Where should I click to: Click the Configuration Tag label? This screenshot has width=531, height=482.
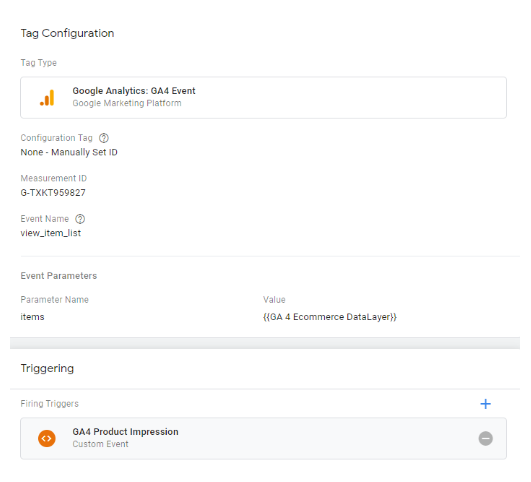[57, 138]
